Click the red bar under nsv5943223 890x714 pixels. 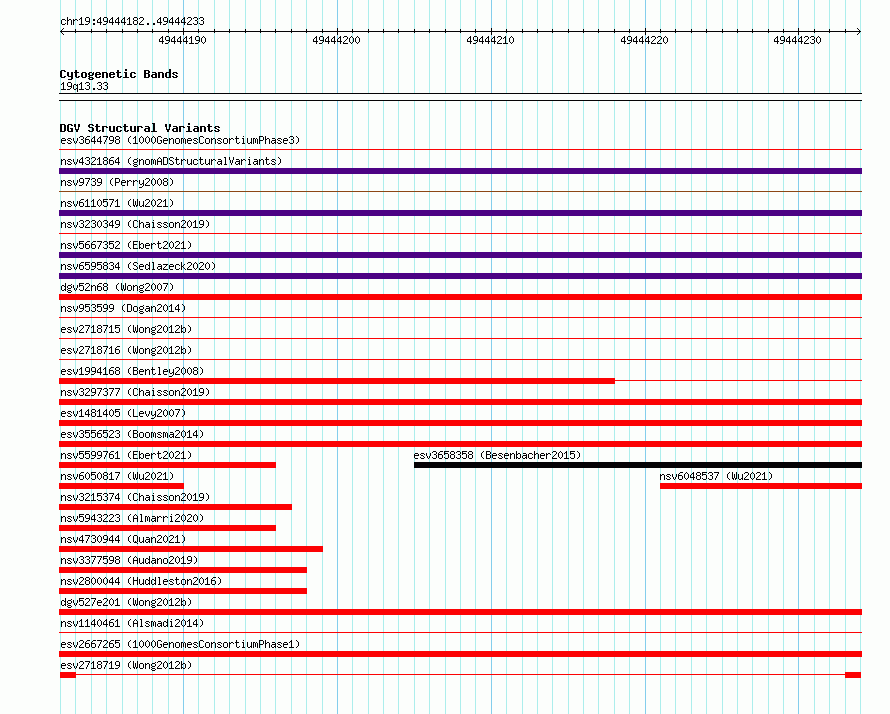[x=167, y=528]
